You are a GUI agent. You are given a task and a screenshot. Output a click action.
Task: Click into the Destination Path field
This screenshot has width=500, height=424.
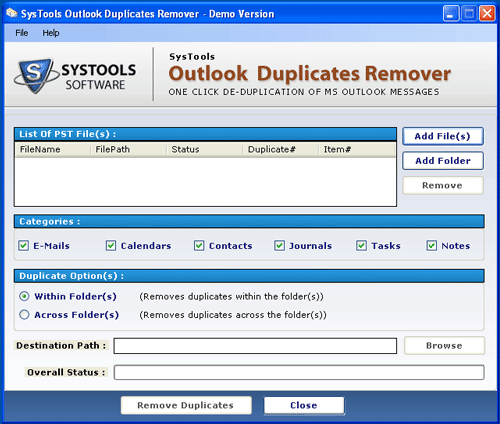(255, 346)
